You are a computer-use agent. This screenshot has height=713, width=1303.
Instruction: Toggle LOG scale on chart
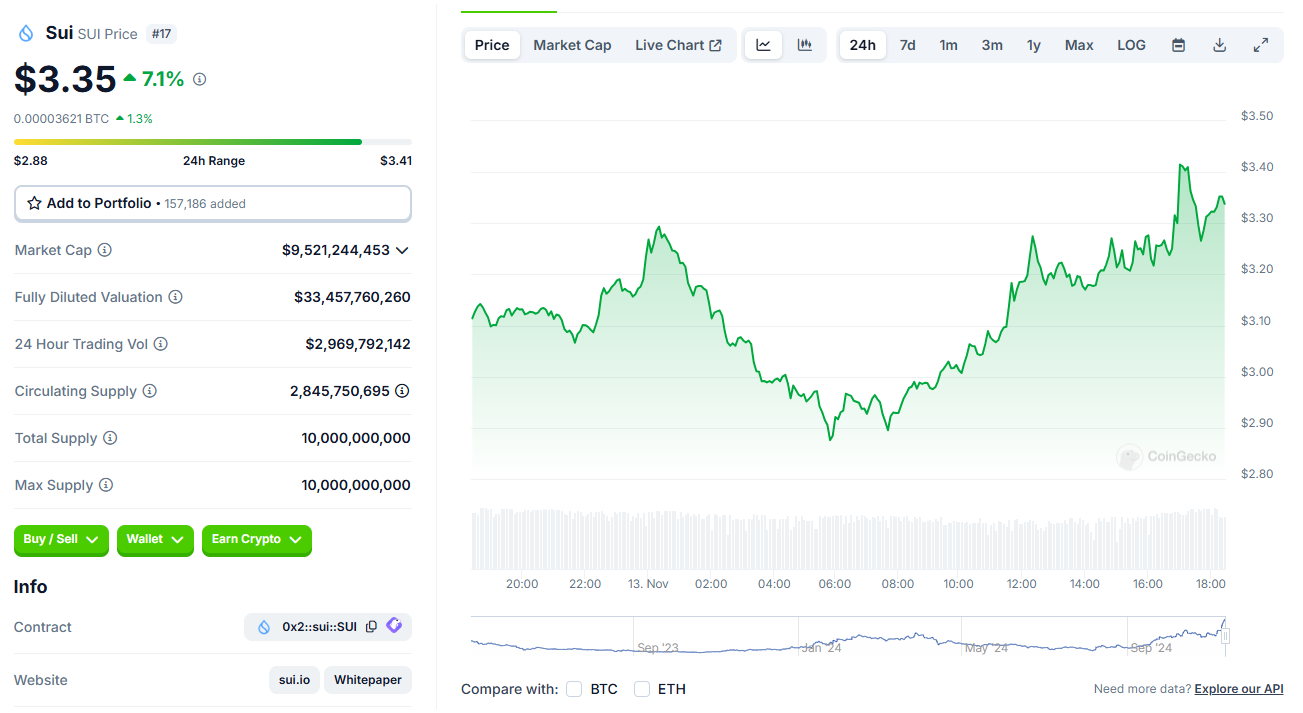click(x=1132, y=45)
